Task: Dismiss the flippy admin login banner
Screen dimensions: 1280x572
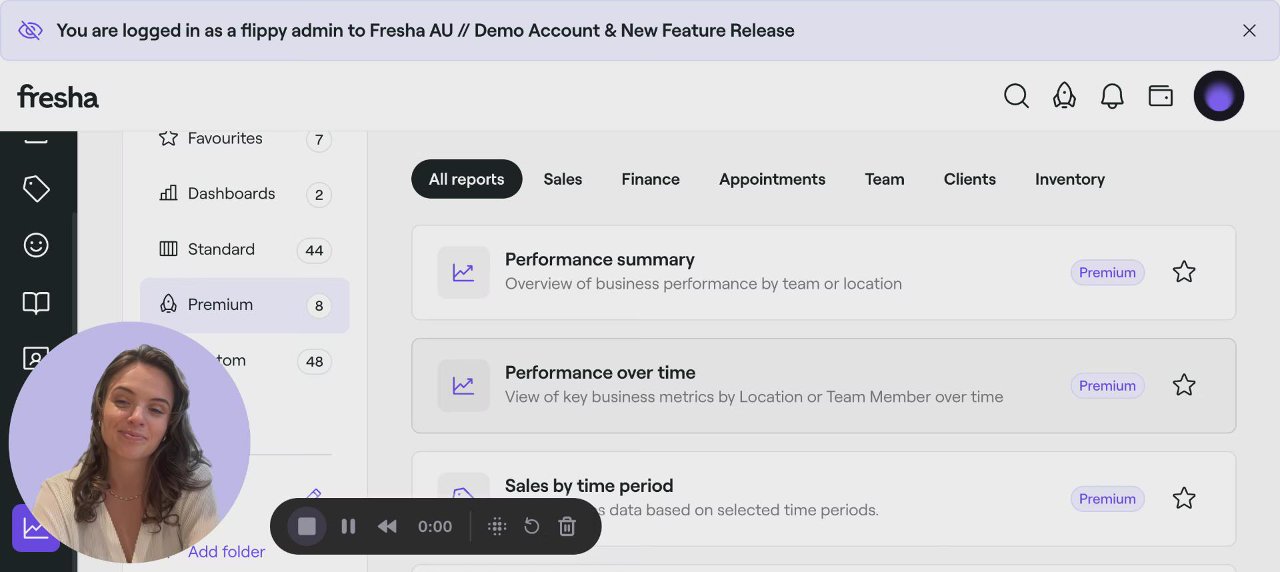Action: [1249, 30]
